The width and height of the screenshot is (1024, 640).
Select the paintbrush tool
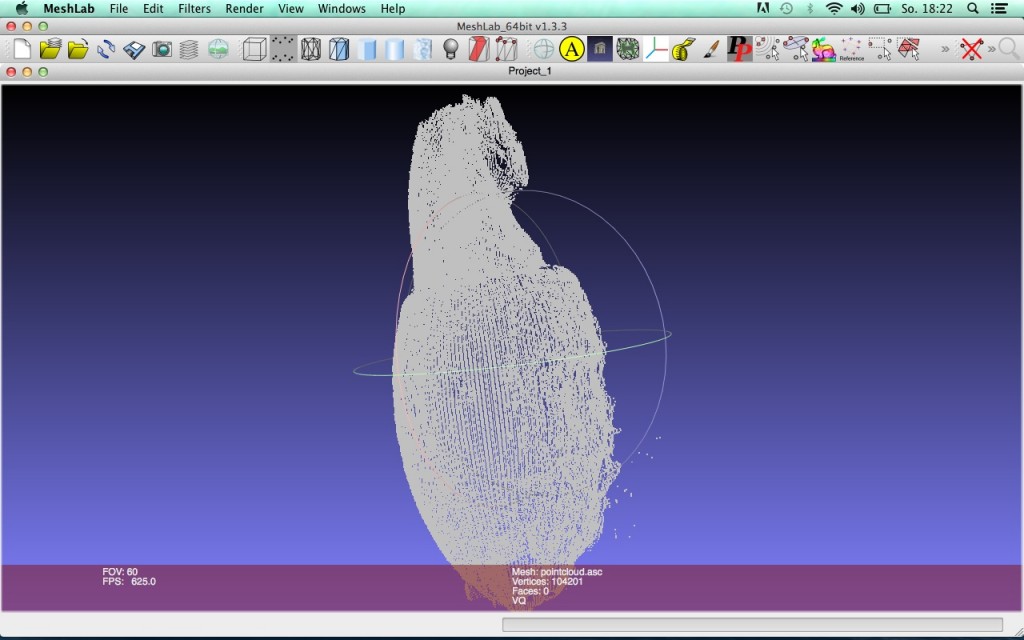tap(712, 49)
